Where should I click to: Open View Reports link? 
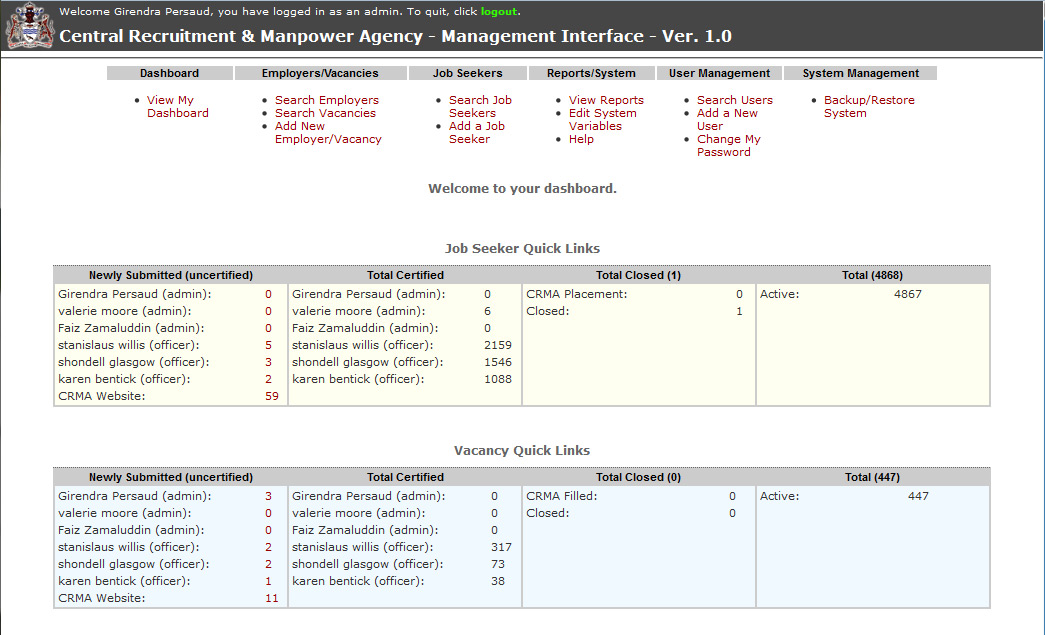(606, 100)
